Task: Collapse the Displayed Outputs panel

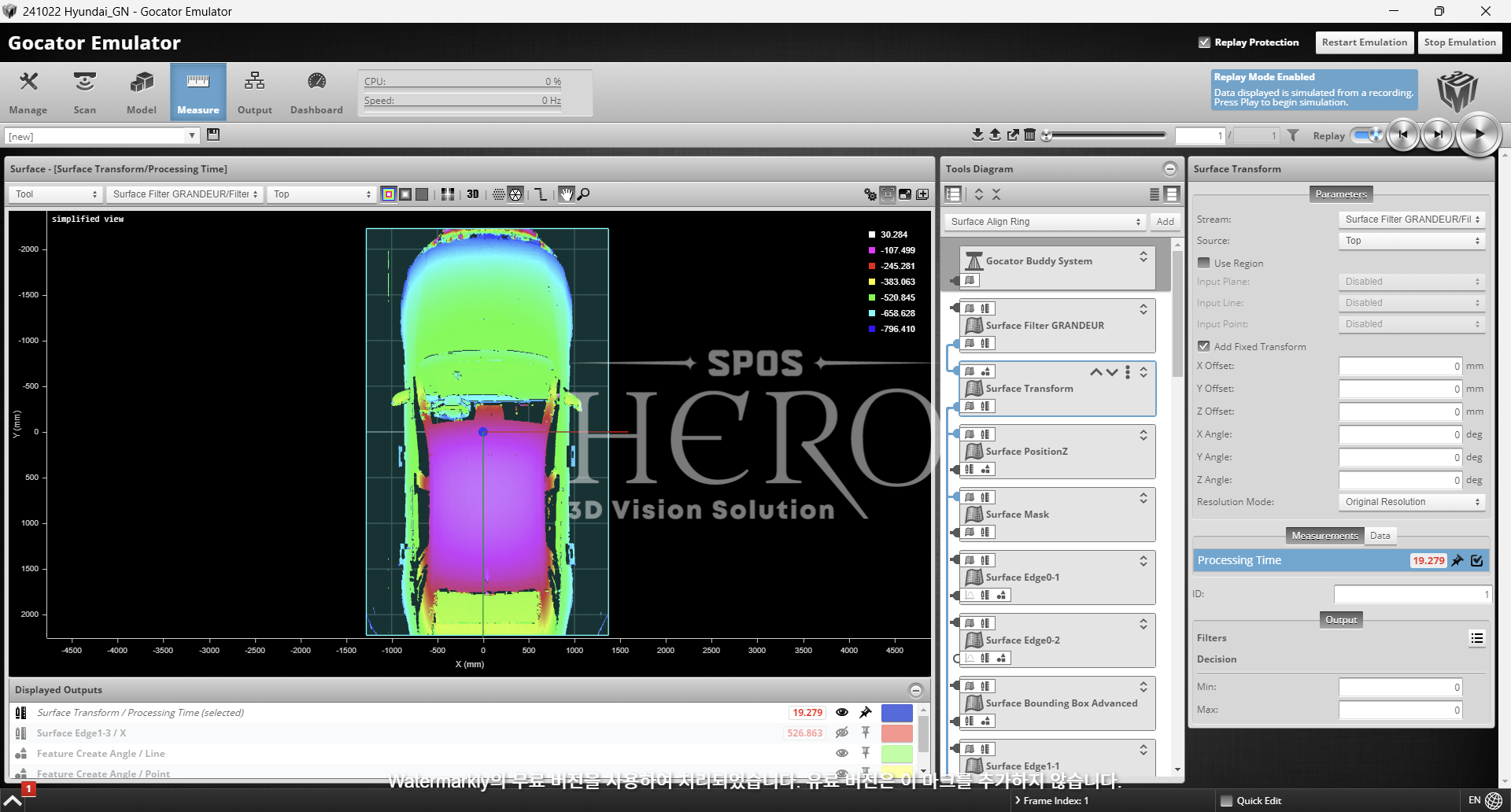Action: pos(916,690)
